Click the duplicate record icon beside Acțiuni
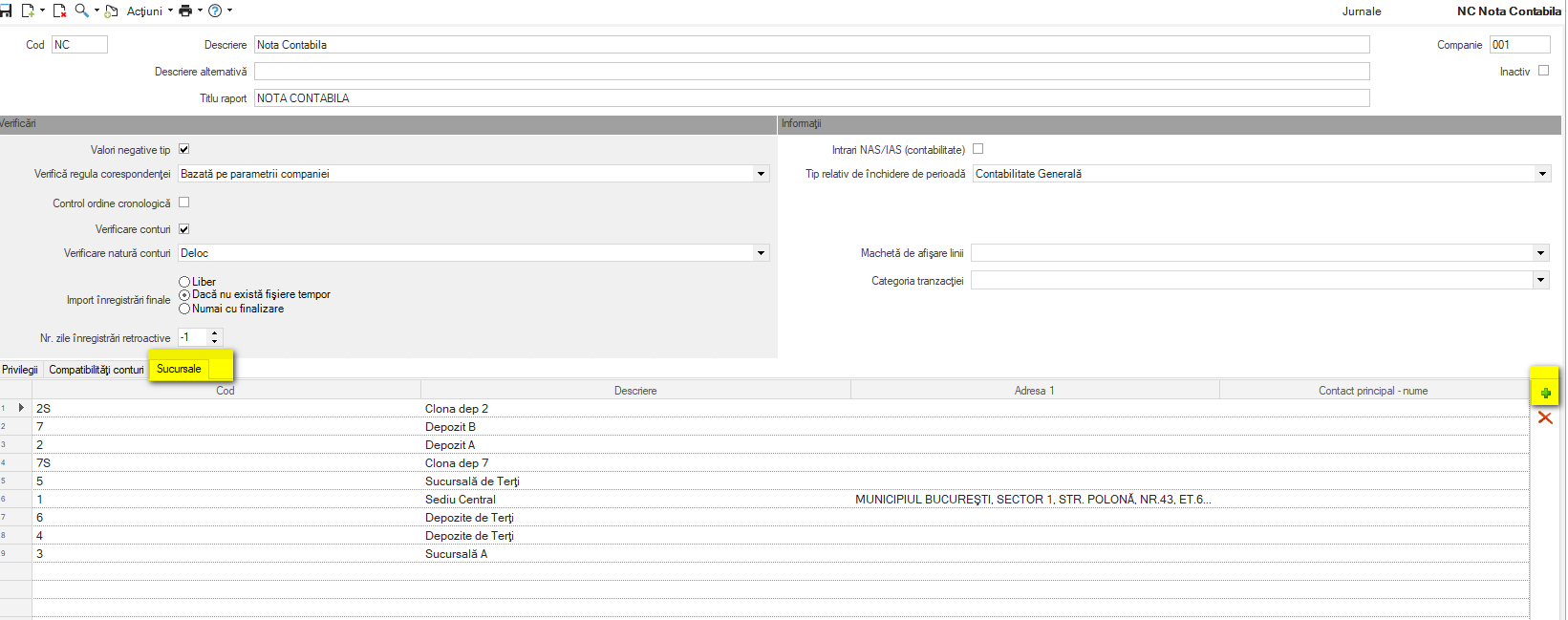 112,11
